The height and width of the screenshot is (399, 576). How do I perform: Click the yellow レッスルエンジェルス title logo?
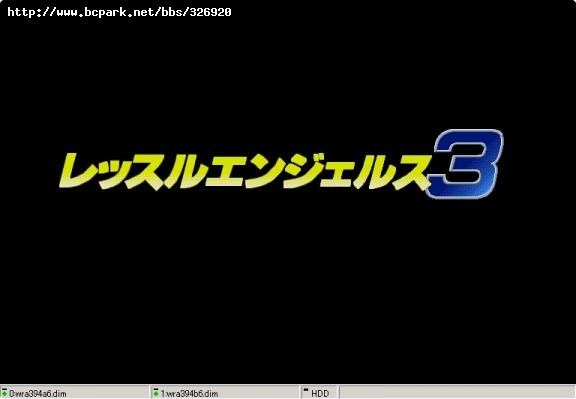245,172
